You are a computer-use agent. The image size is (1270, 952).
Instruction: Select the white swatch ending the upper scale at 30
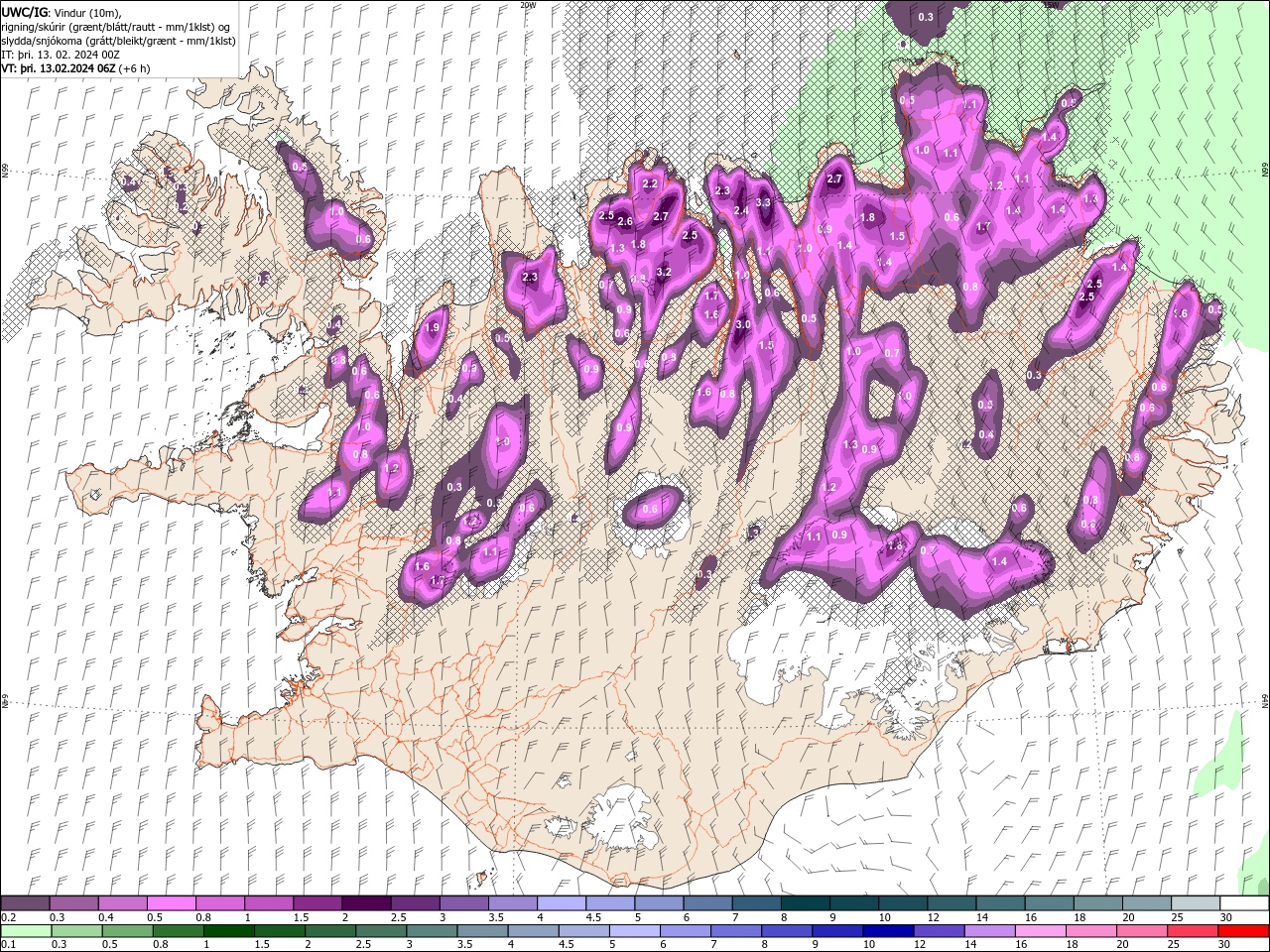tap(1244, 903)
